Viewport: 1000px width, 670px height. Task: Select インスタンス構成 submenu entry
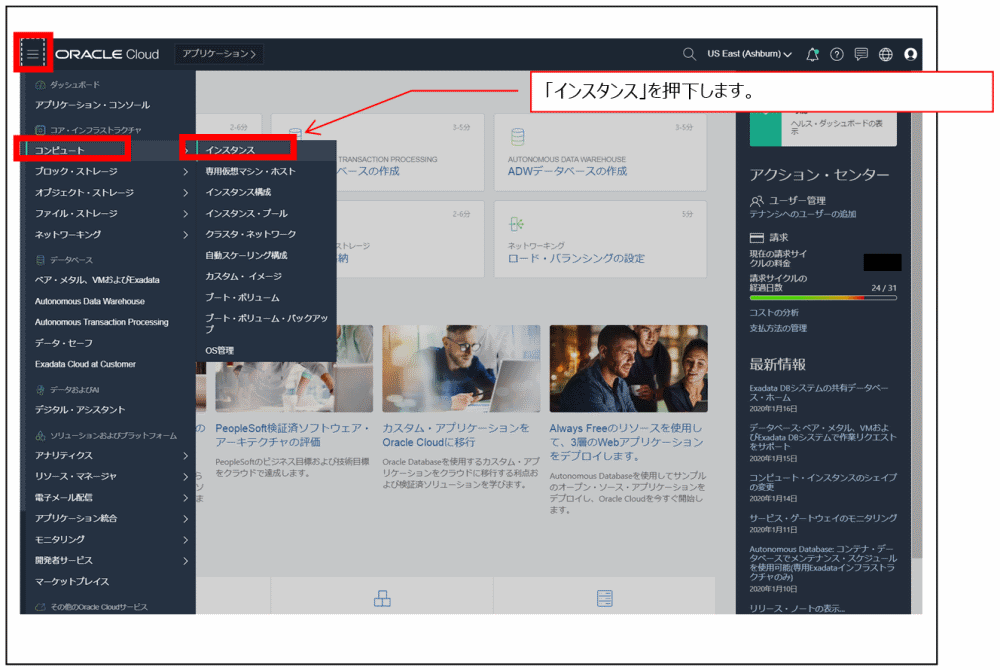pos(238,192)
